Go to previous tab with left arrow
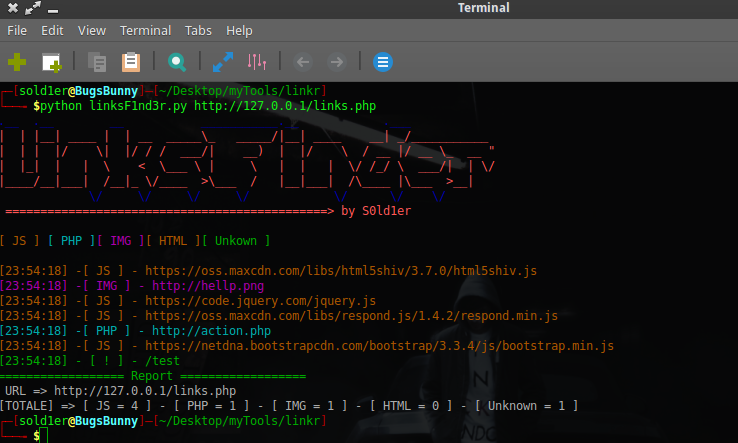Image resolution: width=738 pixels, height=443 pixels. coord(303,62)
